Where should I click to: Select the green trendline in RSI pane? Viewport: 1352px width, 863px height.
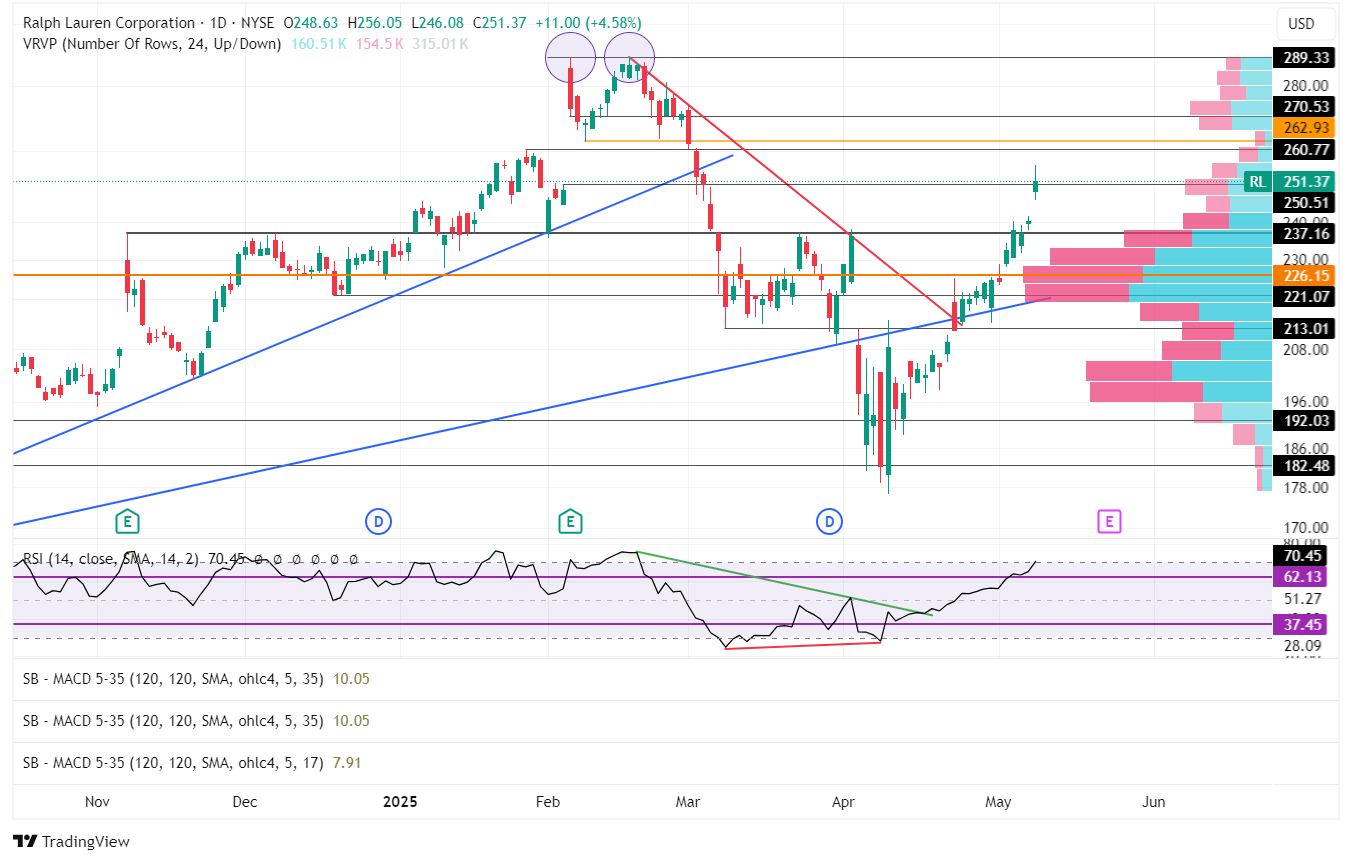[x=785, y=583]
